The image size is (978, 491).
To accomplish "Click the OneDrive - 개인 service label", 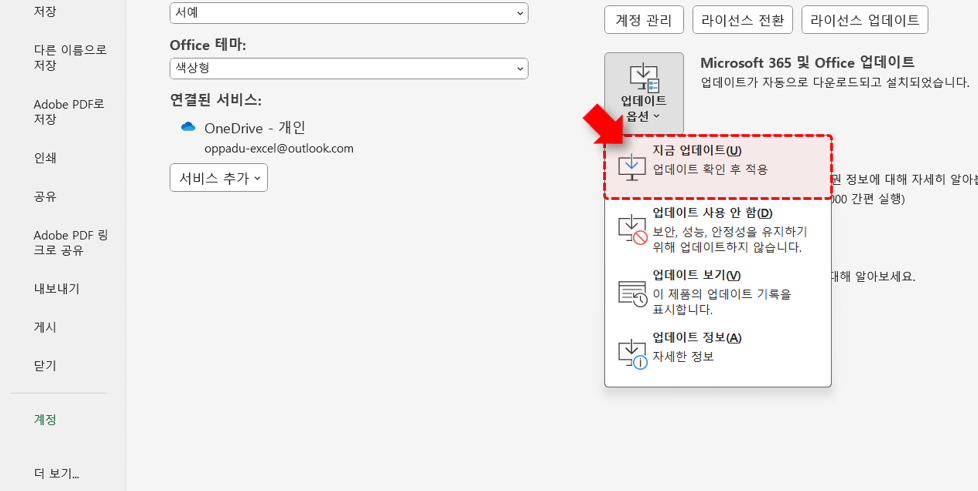I will click(254, 128).
